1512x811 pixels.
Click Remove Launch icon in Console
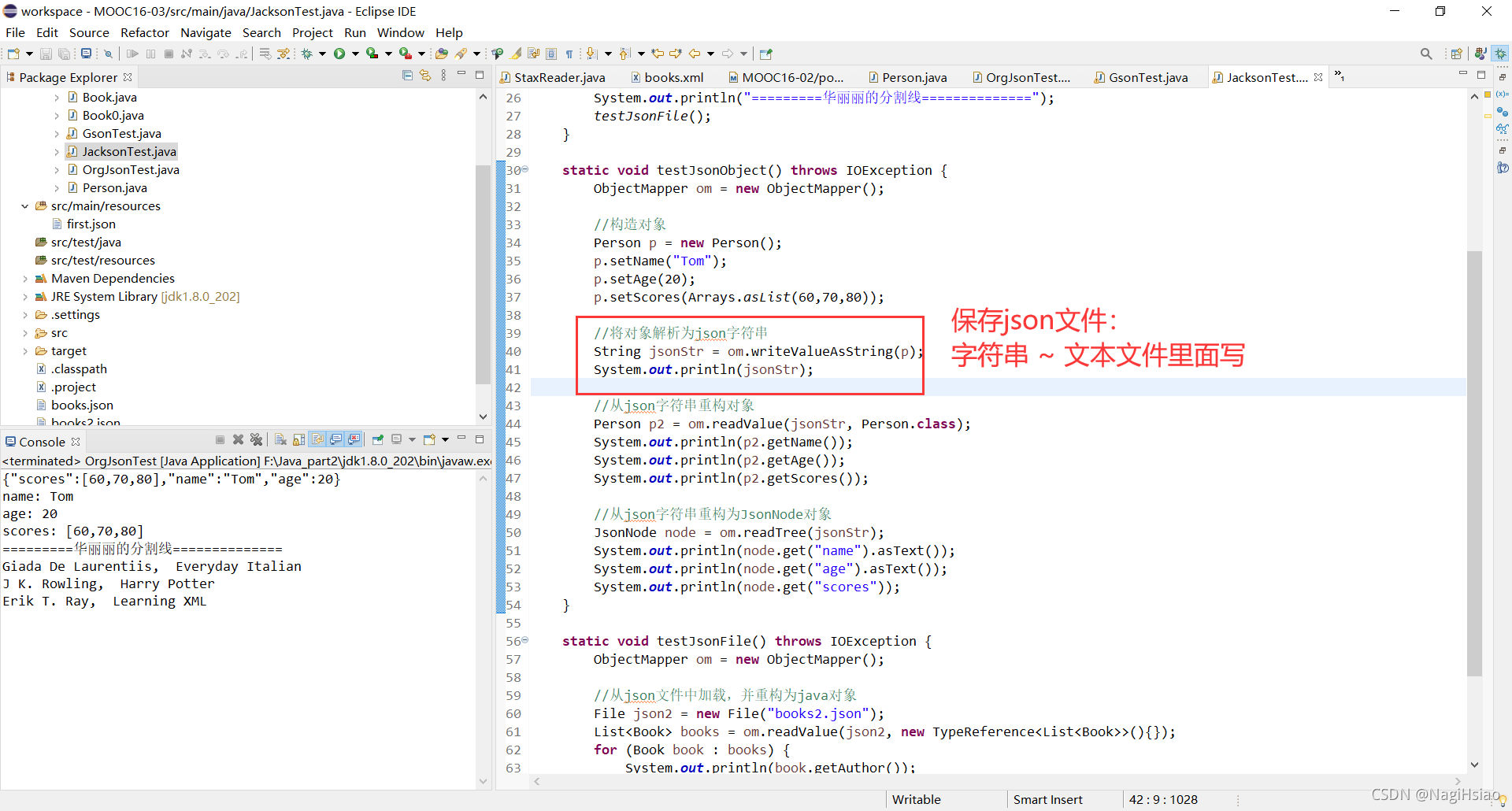(x=238, y=439)
